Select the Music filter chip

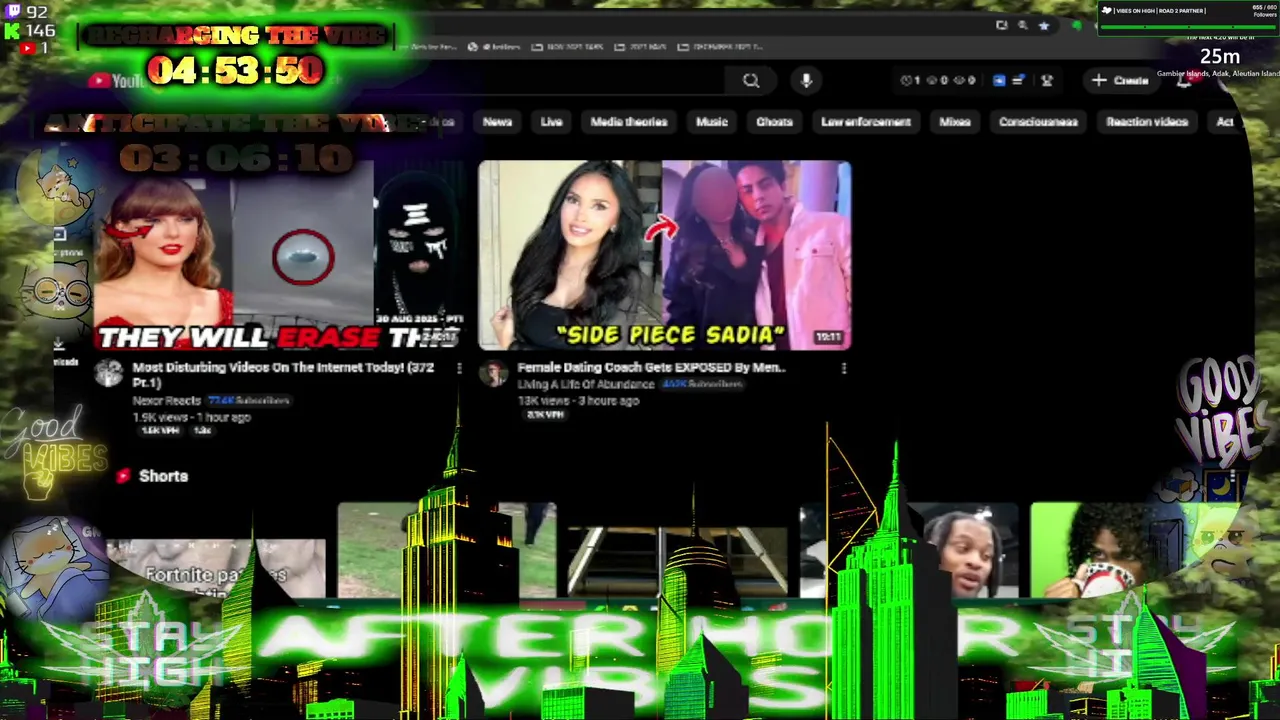(x=712, y=122)
